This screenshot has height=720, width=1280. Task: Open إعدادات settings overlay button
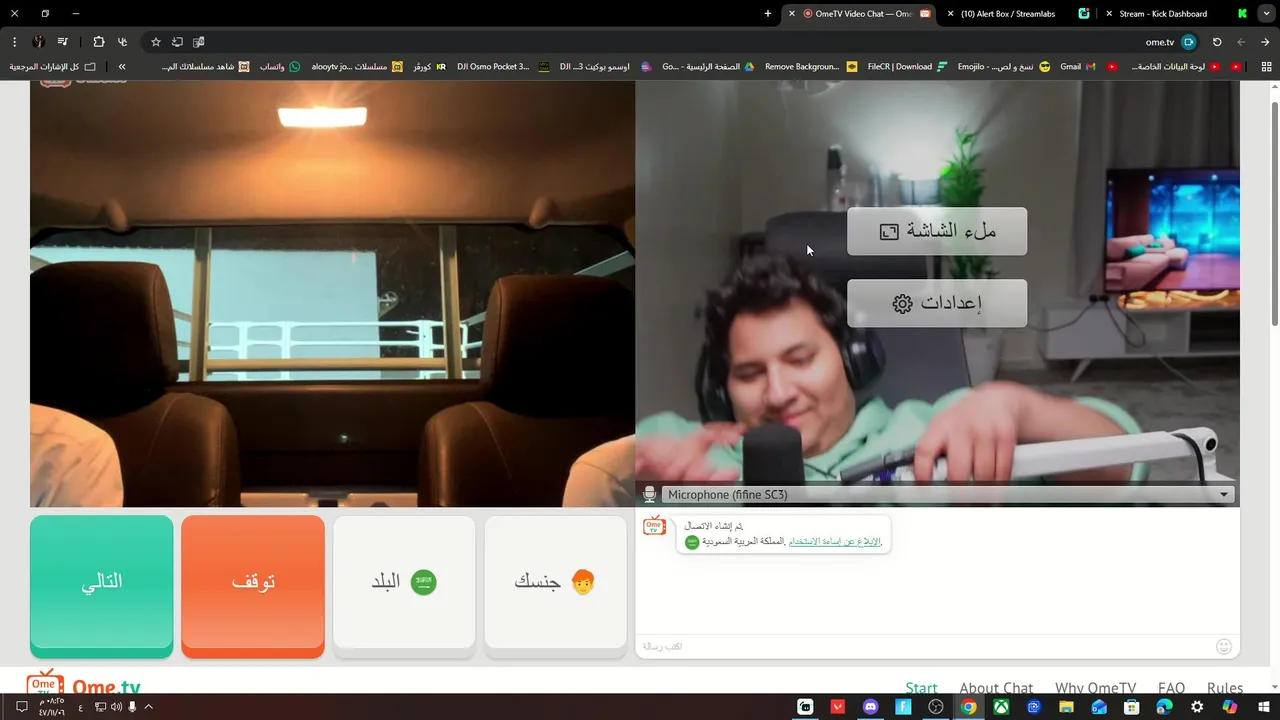click(937, 303)
